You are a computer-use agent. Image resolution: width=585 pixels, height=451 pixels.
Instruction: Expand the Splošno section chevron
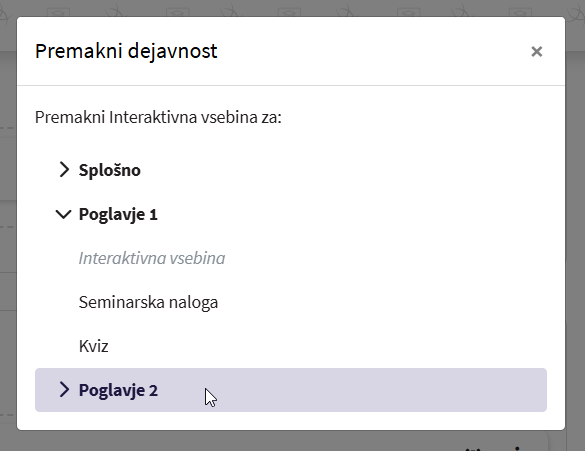pyautogui.click(x=64, y=170)
